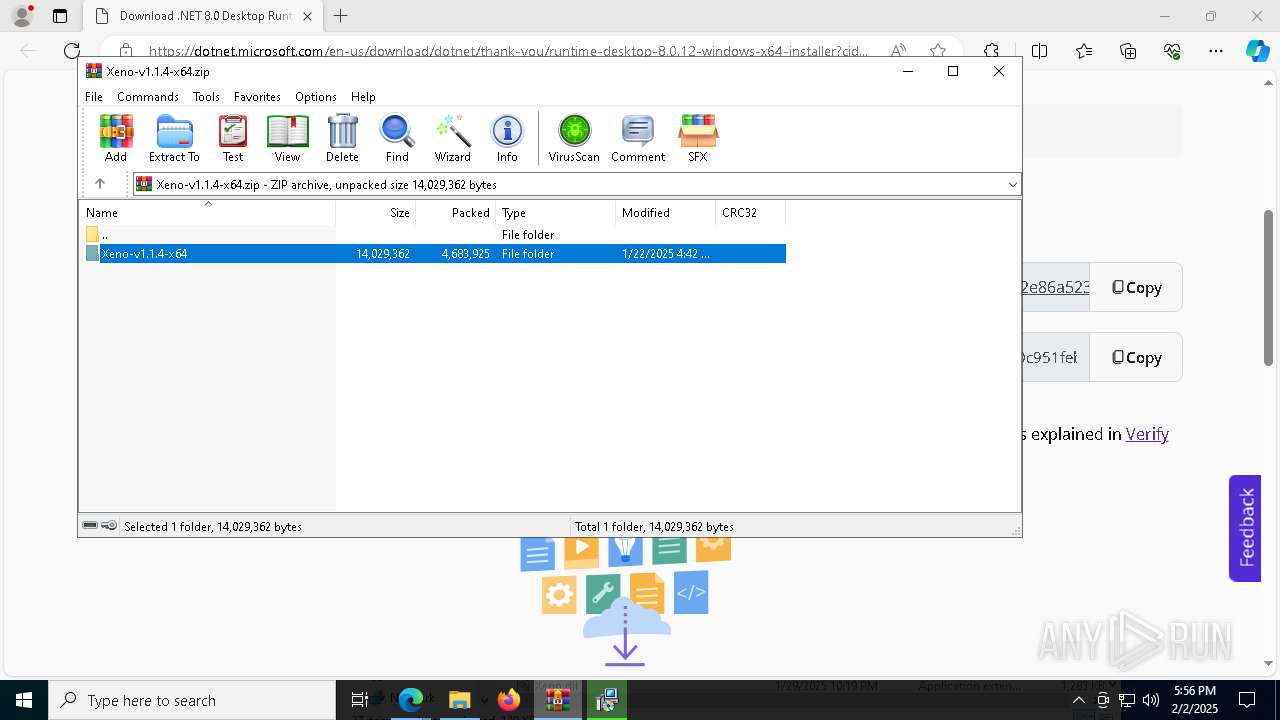1280x720 pixels.
Task: Open the Edge profile avatar
Action: coord(22,16)
